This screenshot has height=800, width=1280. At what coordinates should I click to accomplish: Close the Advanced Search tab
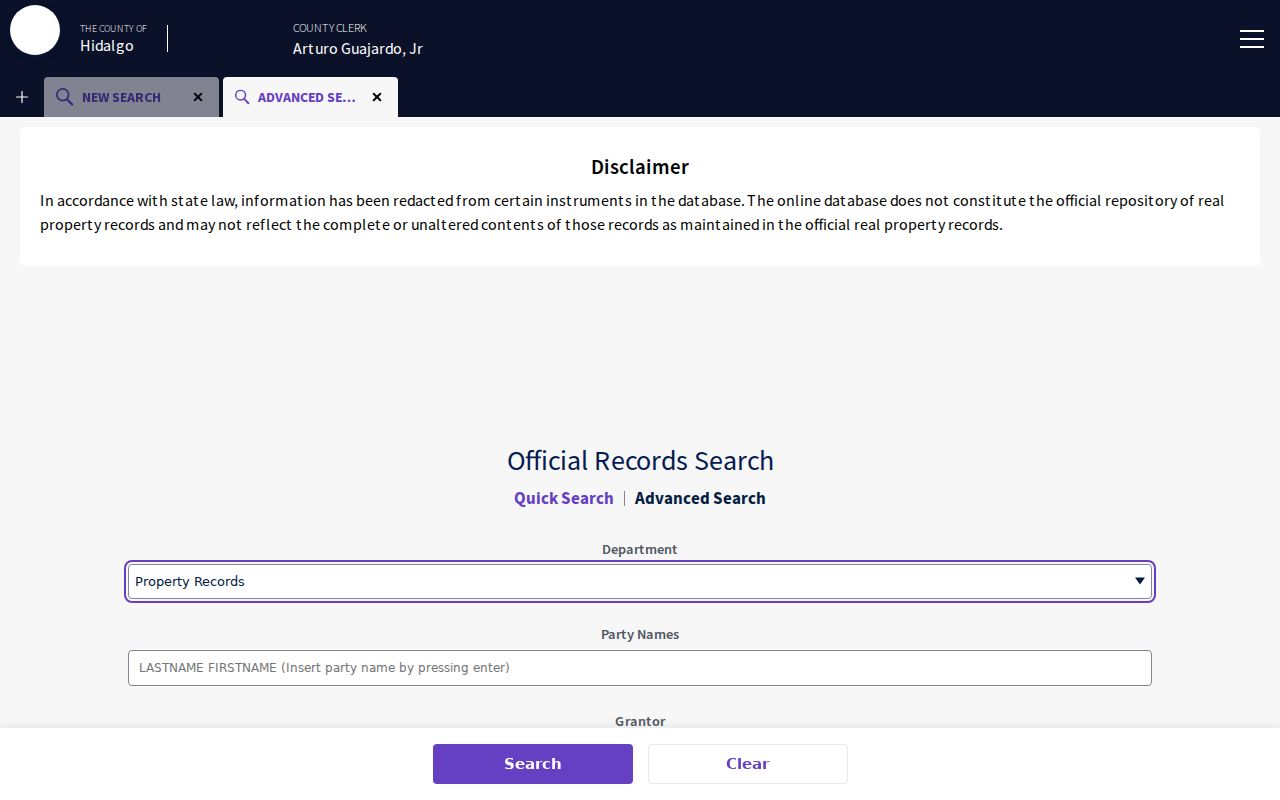tap(377, 97)
